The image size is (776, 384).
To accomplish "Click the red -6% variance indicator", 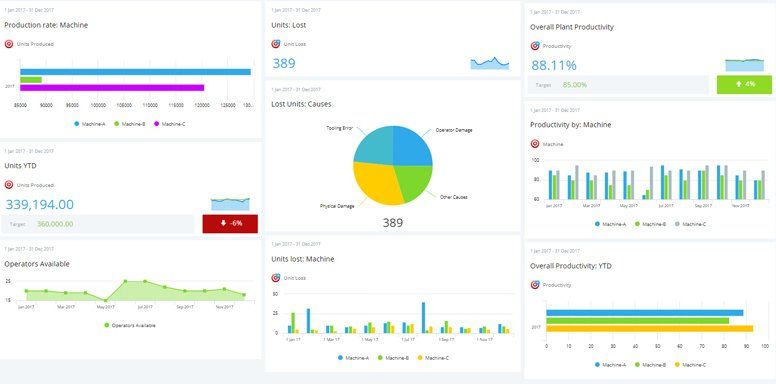I will [x=230, y=224].
